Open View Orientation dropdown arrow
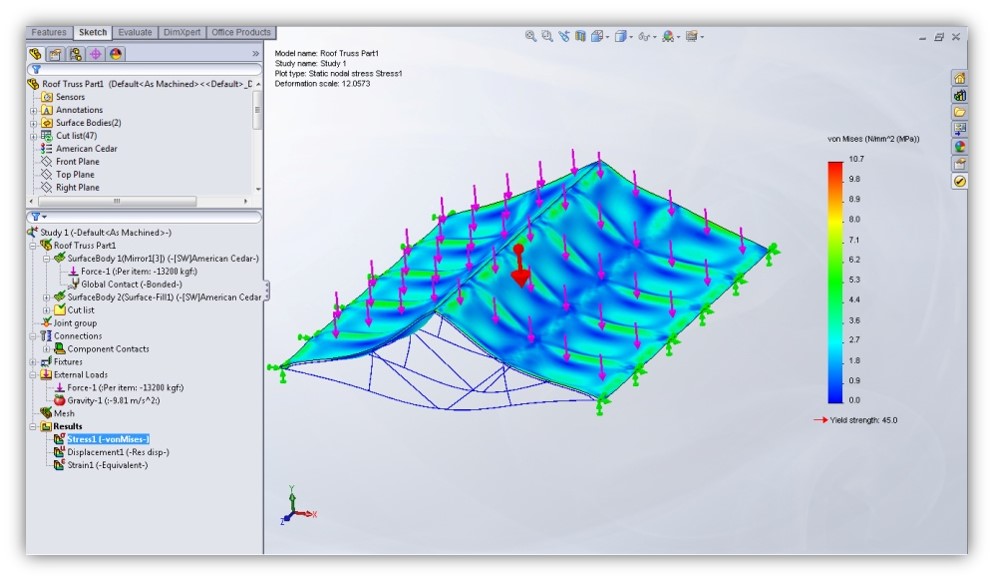The image size is (994, 581). [607, 37]
